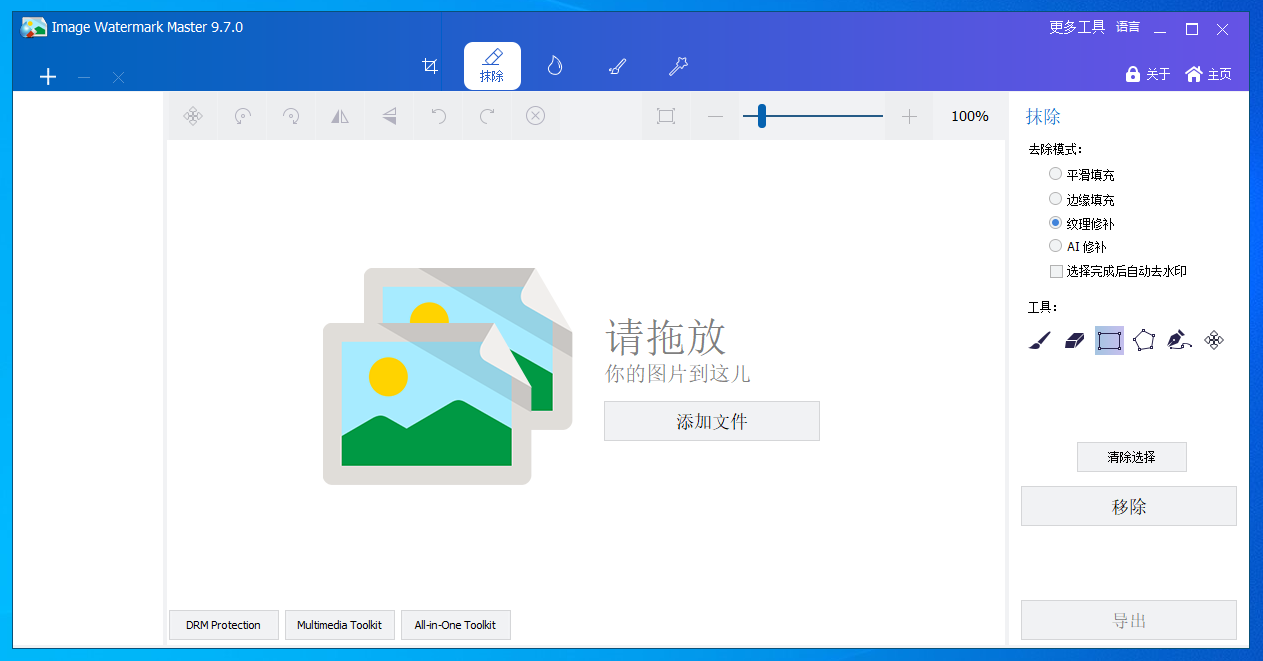Open the 语言 language menu

1128,28
